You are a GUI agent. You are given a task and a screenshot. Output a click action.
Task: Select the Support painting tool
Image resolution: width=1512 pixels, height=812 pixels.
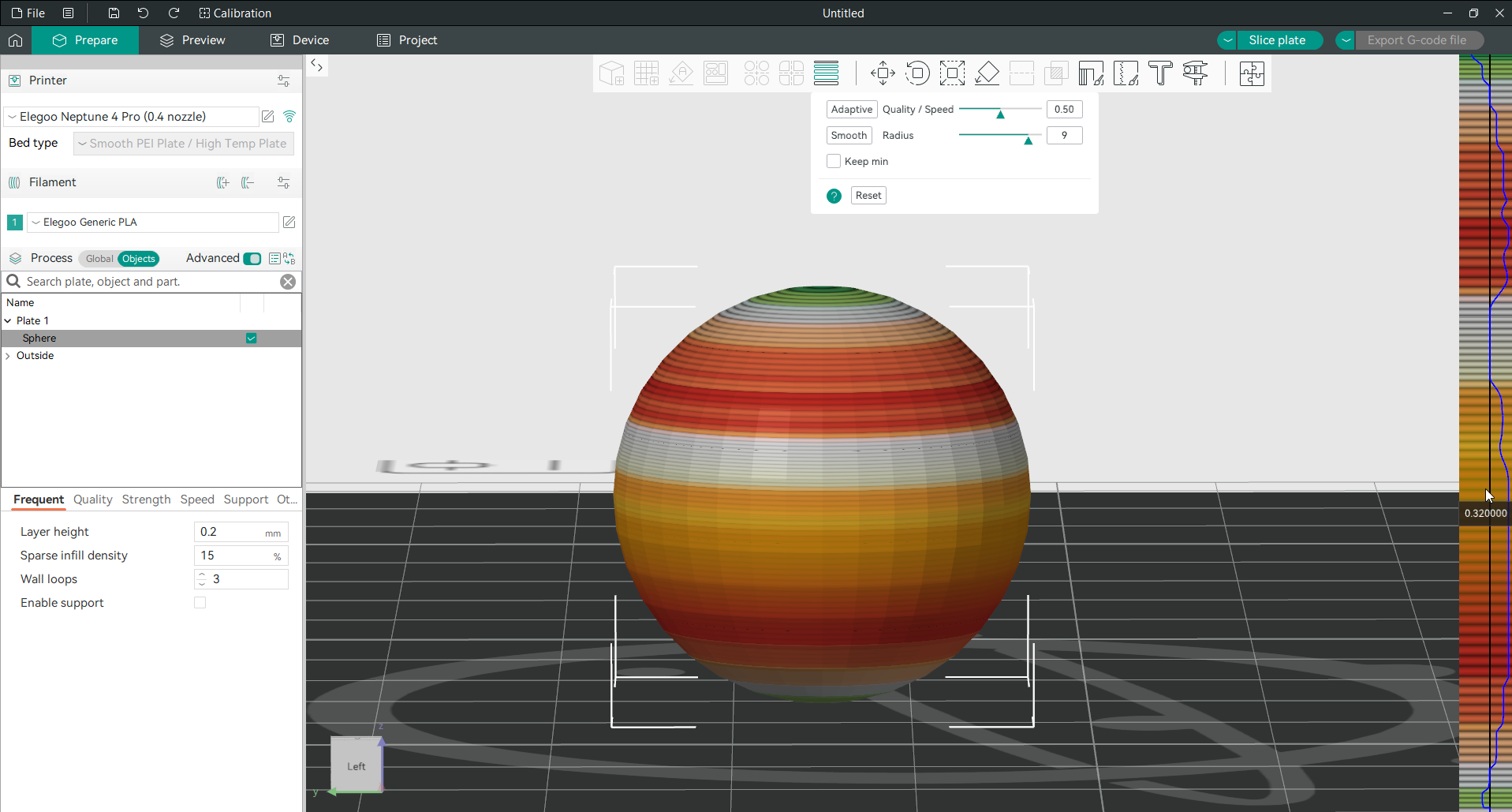click(1091, 73)
